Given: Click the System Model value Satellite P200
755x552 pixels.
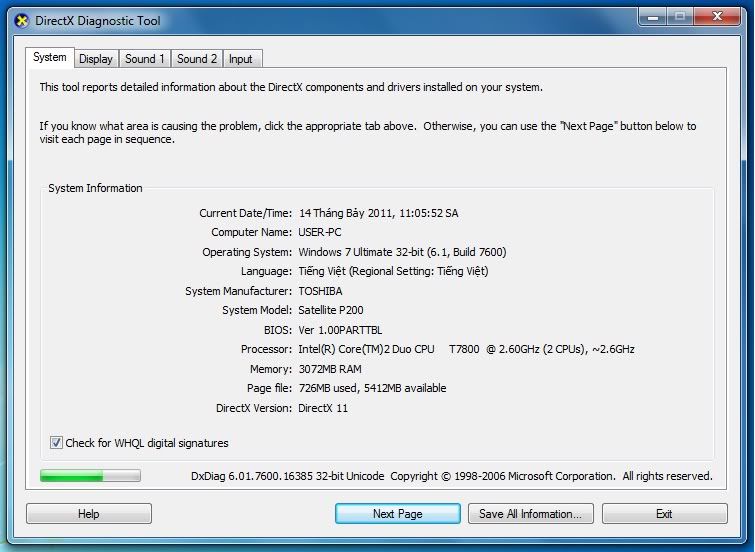Looking at the screenshot, I should 331,310.
